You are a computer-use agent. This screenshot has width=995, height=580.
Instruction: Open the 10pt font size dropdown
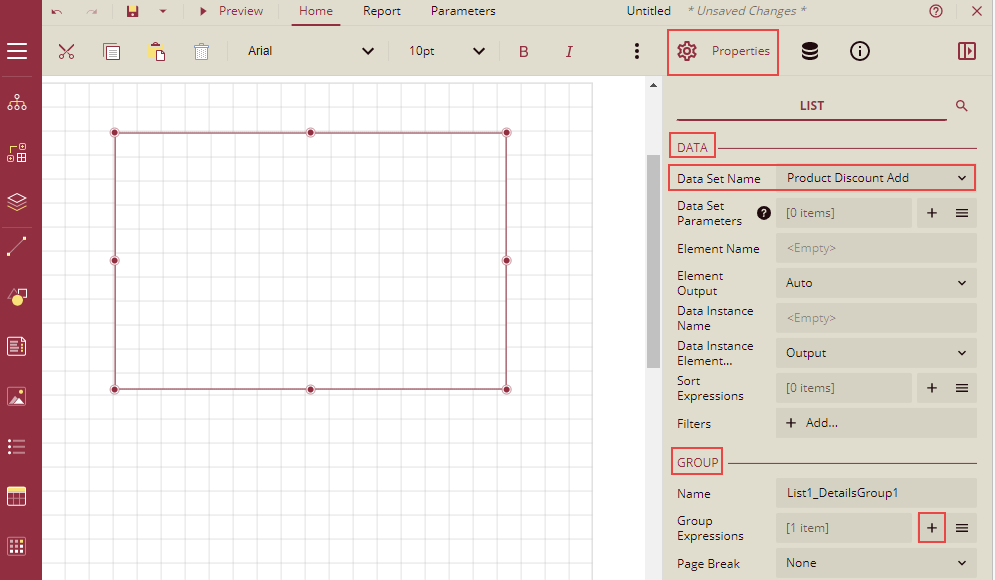coord(447,51)
